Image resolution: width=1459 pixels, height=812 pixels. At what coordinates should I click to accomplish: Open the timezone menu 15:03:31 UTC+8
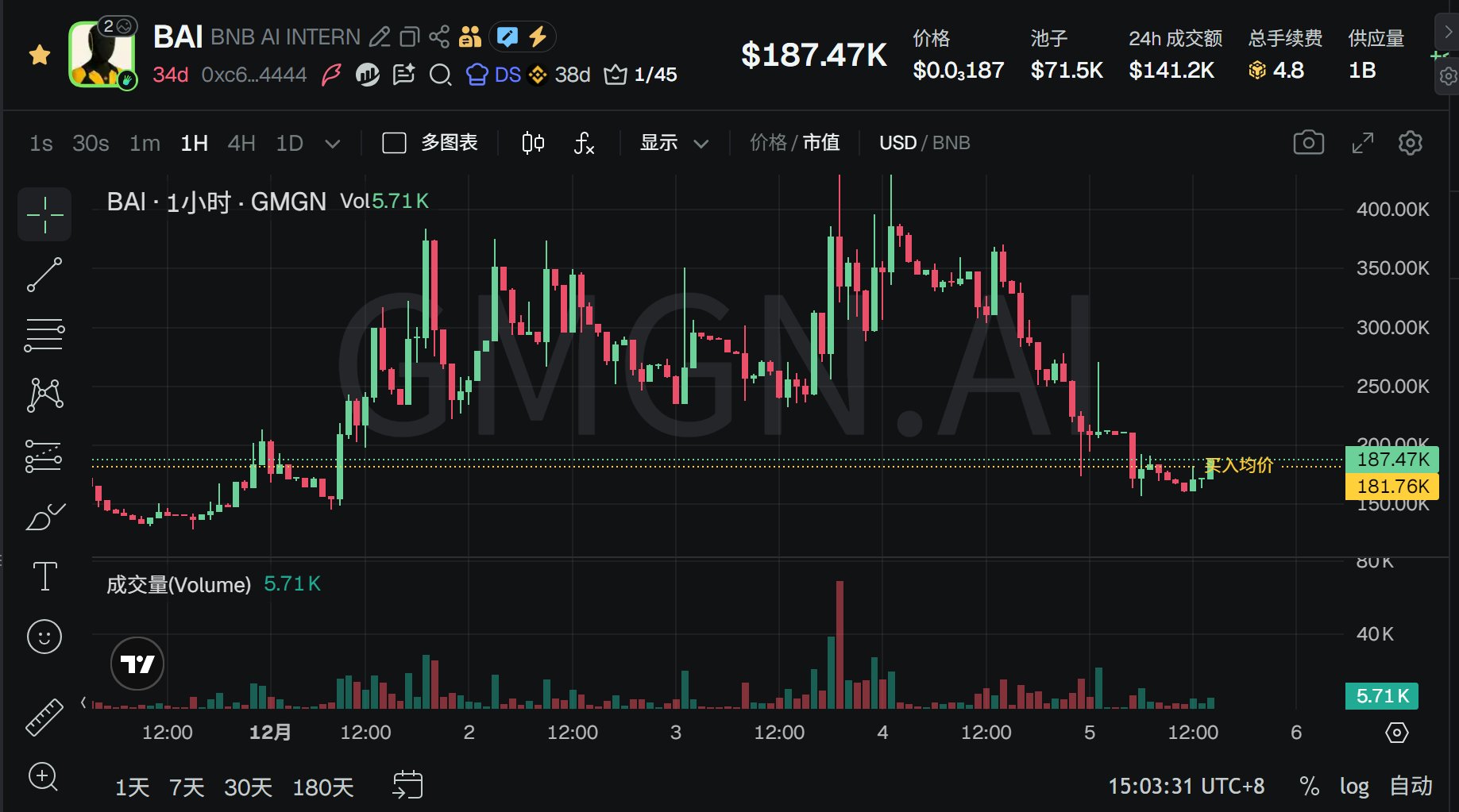click(x=1187, y=787)
